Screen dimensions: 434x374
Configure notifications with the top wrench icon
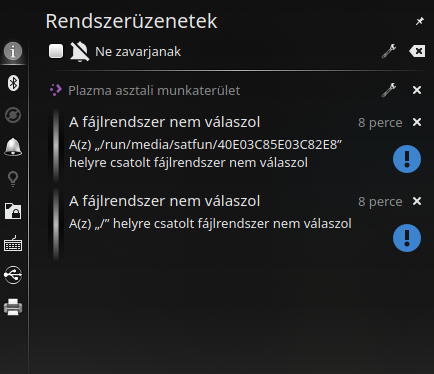click(389, 51)
